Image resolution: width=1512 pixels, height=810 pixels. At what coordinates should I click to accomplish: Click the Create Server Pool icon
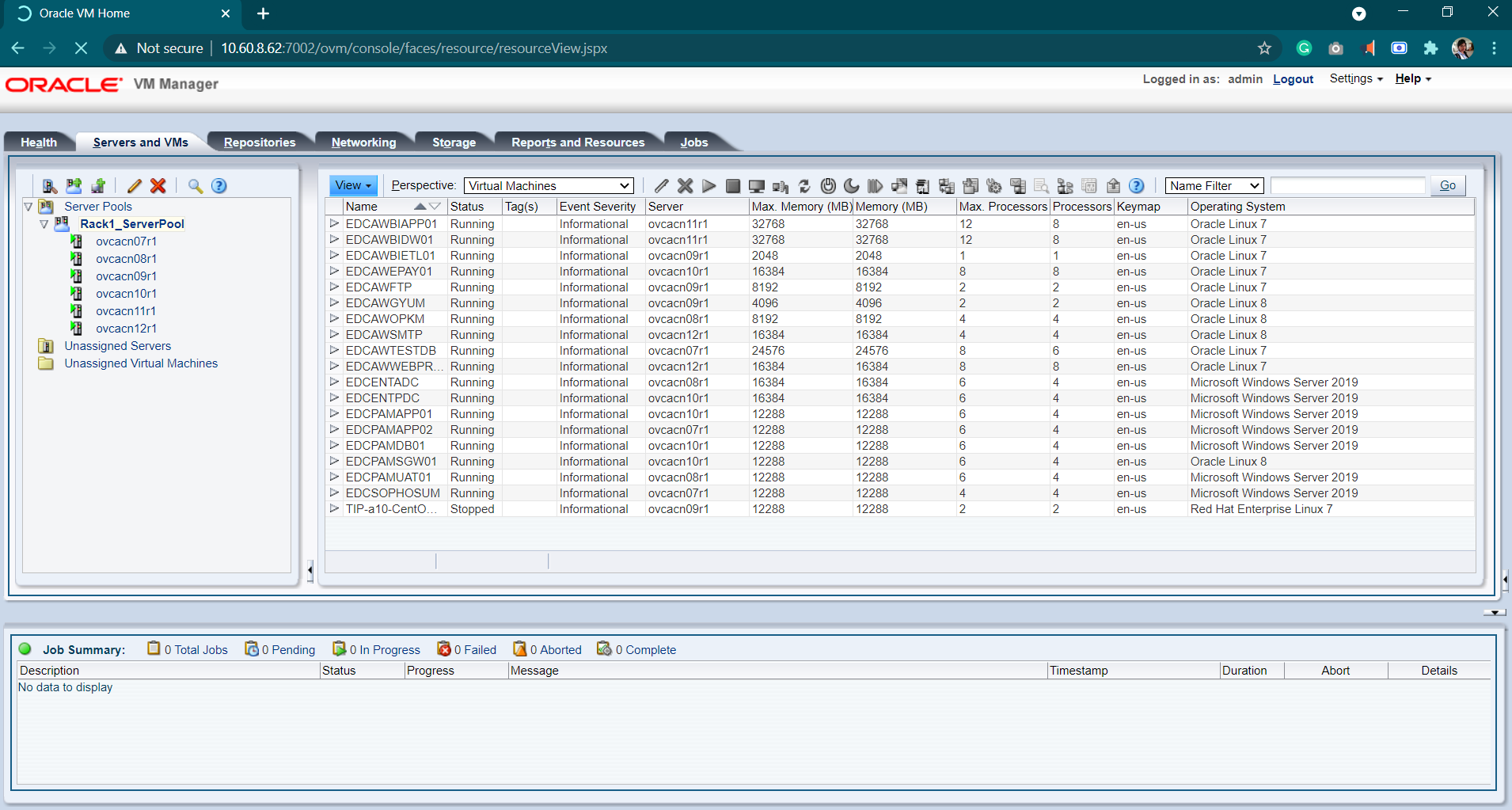point(74,186)
